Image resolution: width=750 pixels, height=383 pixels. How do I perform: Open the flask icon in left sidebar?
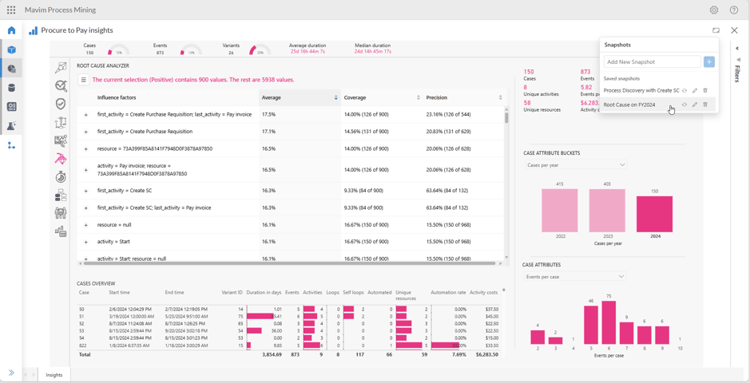pos(11,126)
